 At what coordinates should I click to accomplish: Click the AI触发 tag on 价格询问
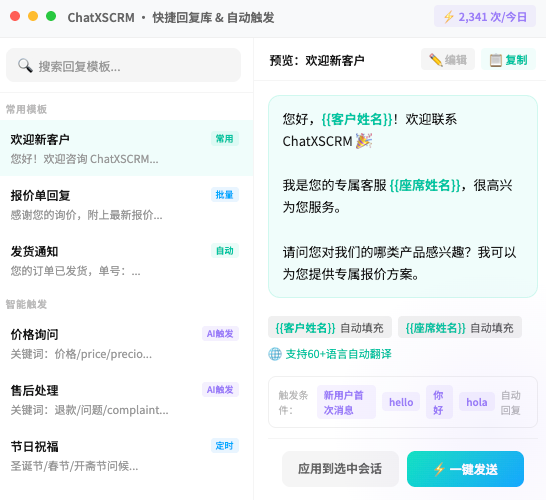tap(220, 334)
